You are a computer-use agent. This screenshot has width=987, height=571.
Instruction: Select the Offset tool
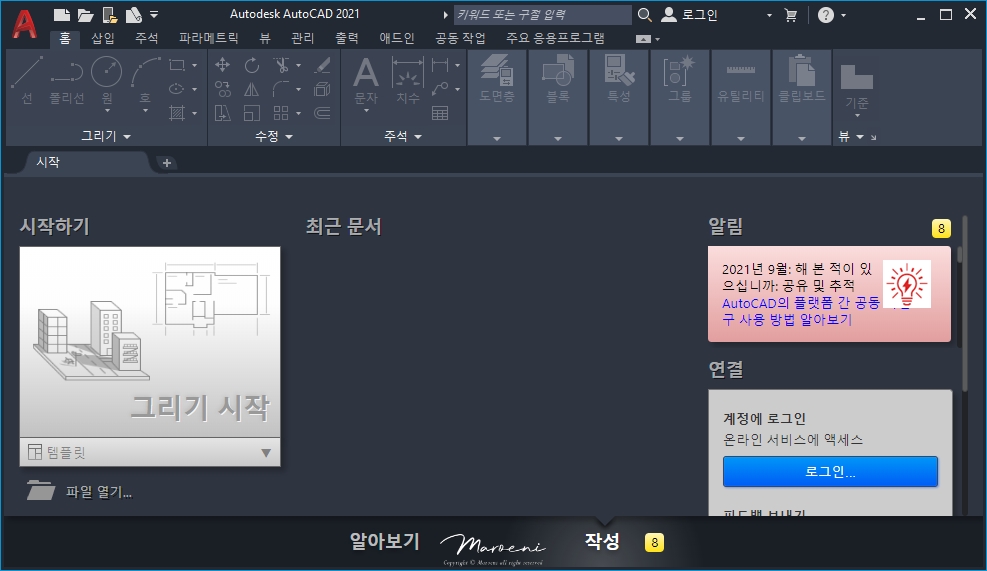click(322, 113)
